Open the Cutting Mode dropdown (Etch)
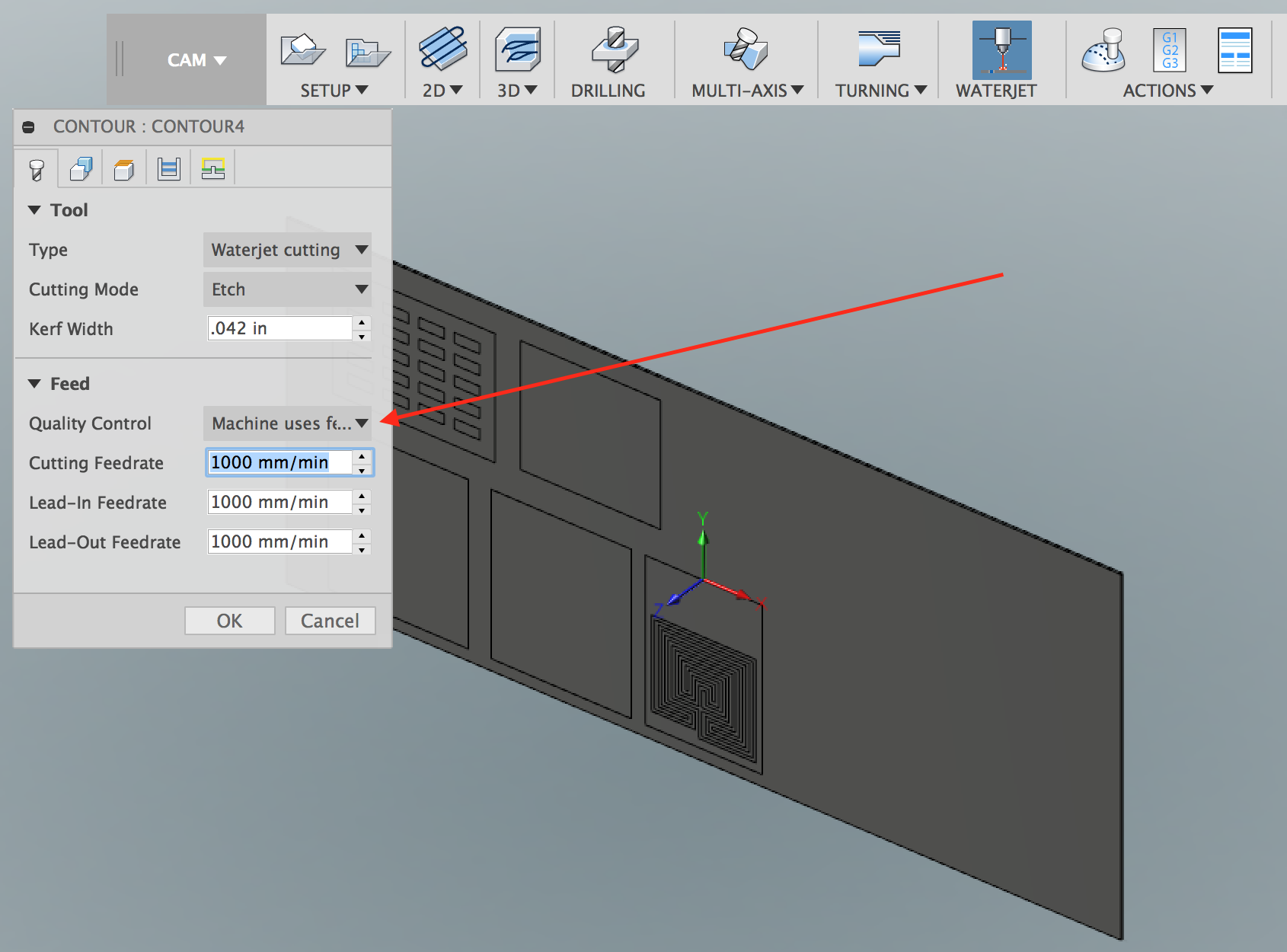Screen dimensions: 1287x952 pos(287,289)
